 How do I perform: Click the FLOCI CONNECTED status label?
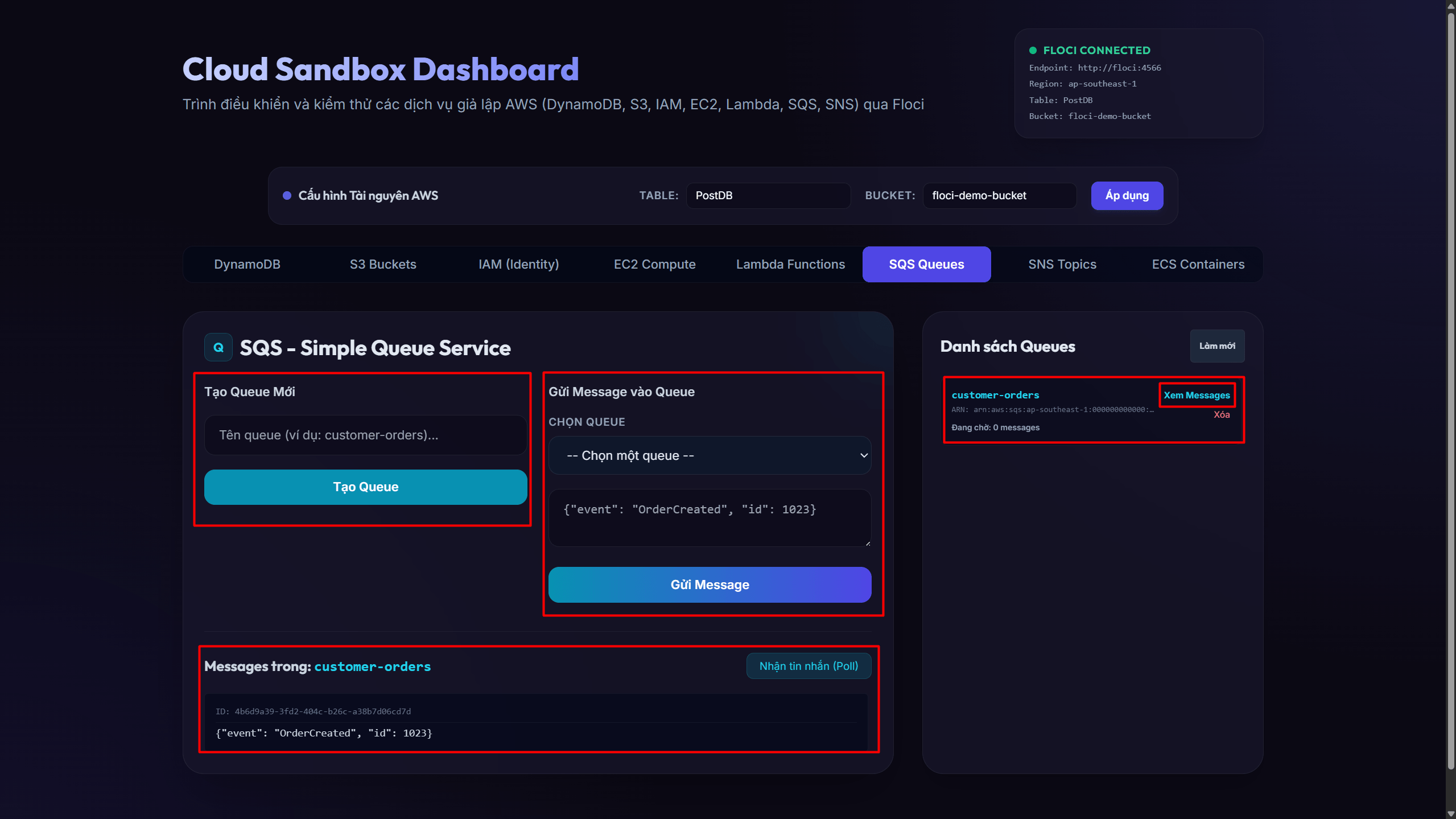(1096, 51)
